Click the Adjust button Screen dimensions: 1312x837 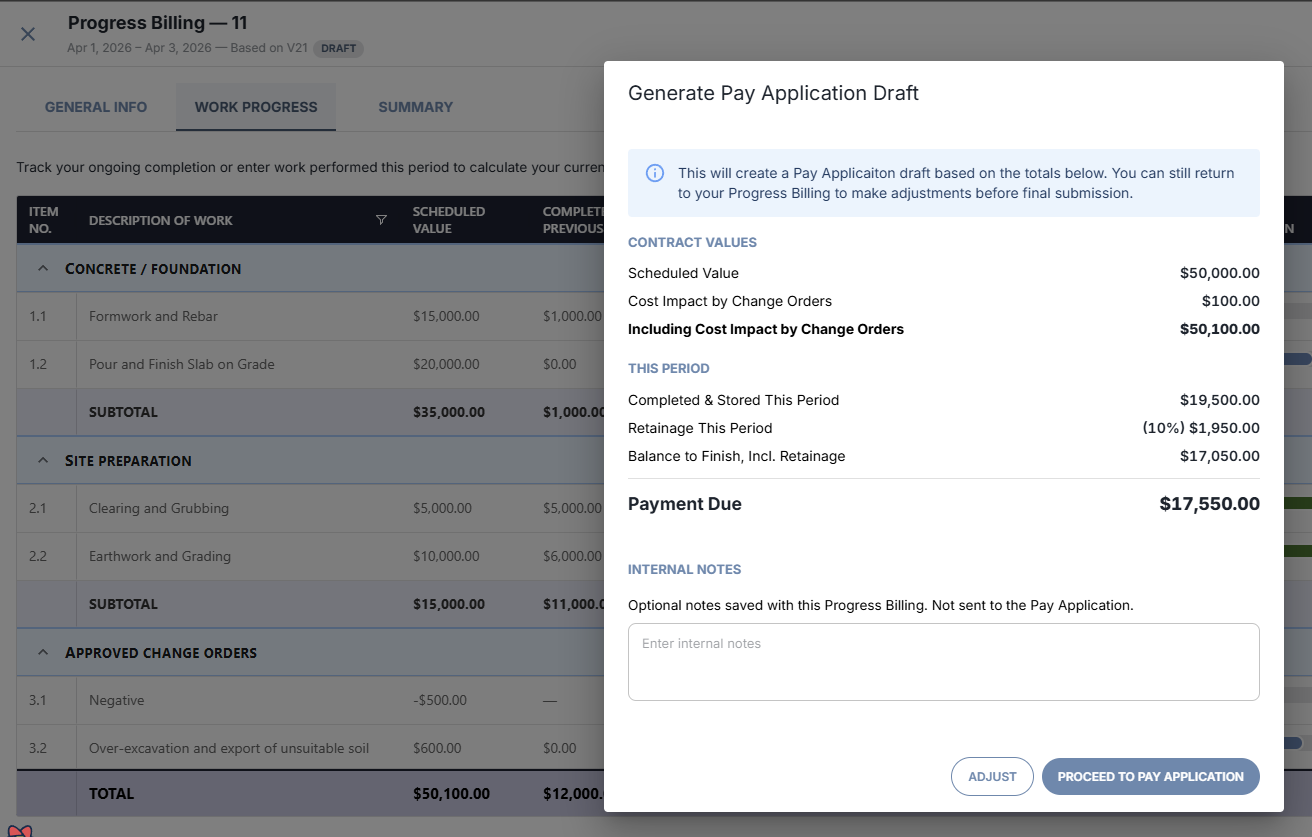[992, 776]
